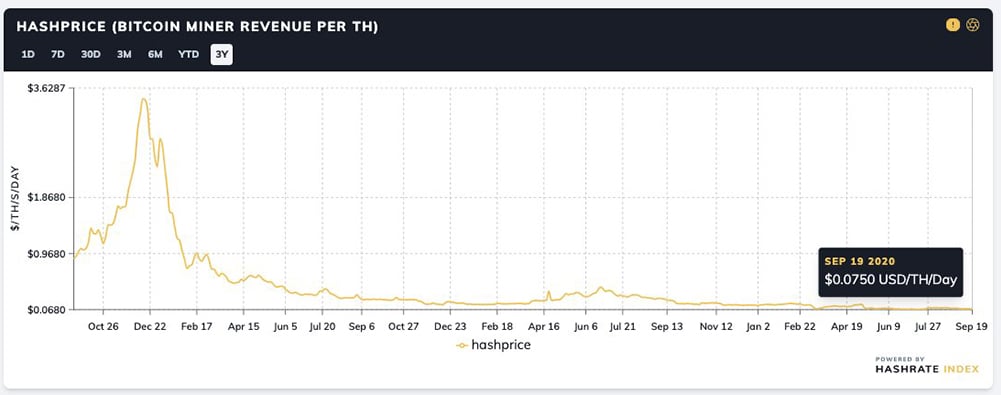This screenshot has height=395, width=1001.
Task: Switch to the 30D range
Action: [91, 54]
